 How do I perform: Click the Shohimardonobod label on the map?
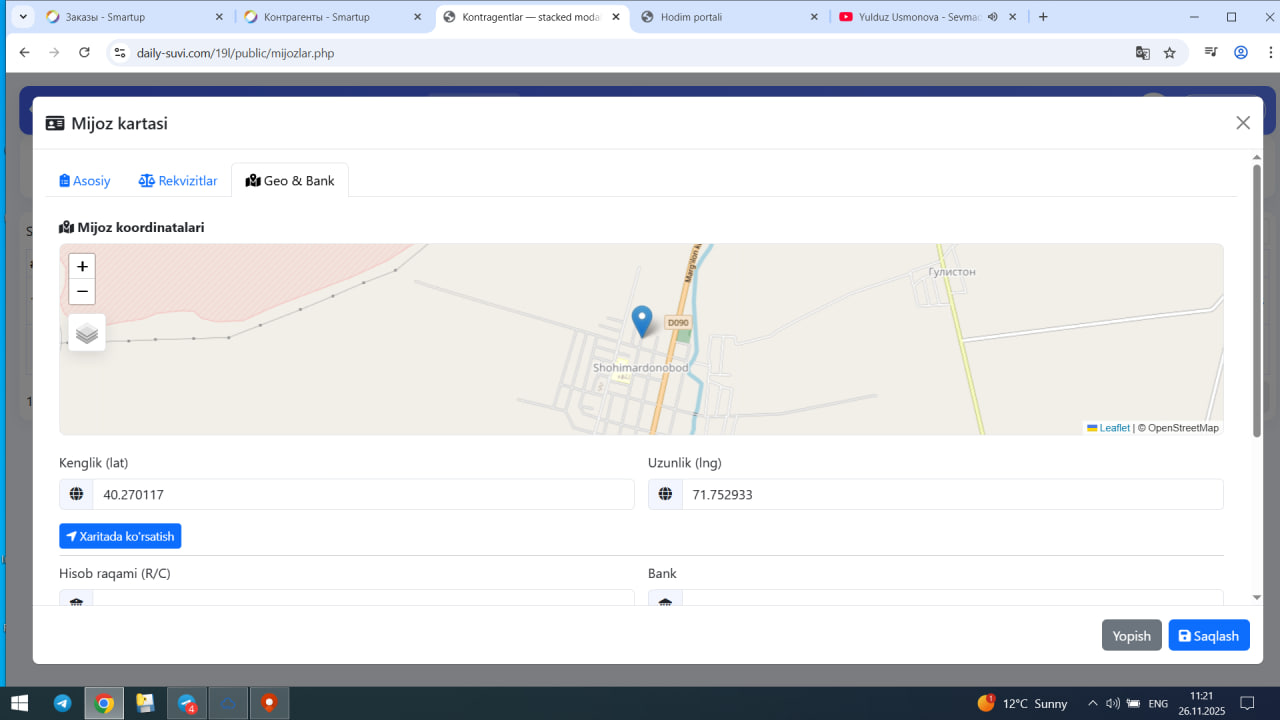tap(641, 368)
